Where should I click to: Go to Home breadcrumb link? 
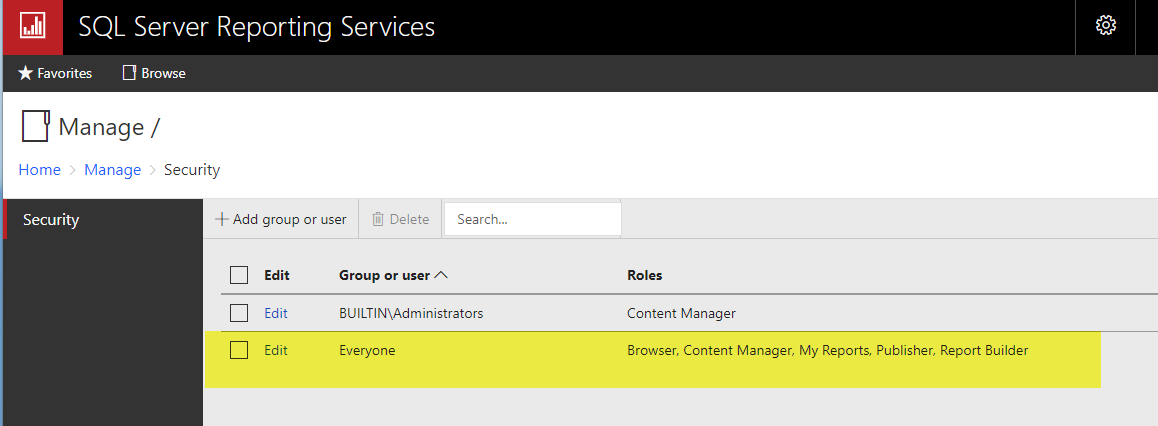pyautogui.click(x=39, y=170)
